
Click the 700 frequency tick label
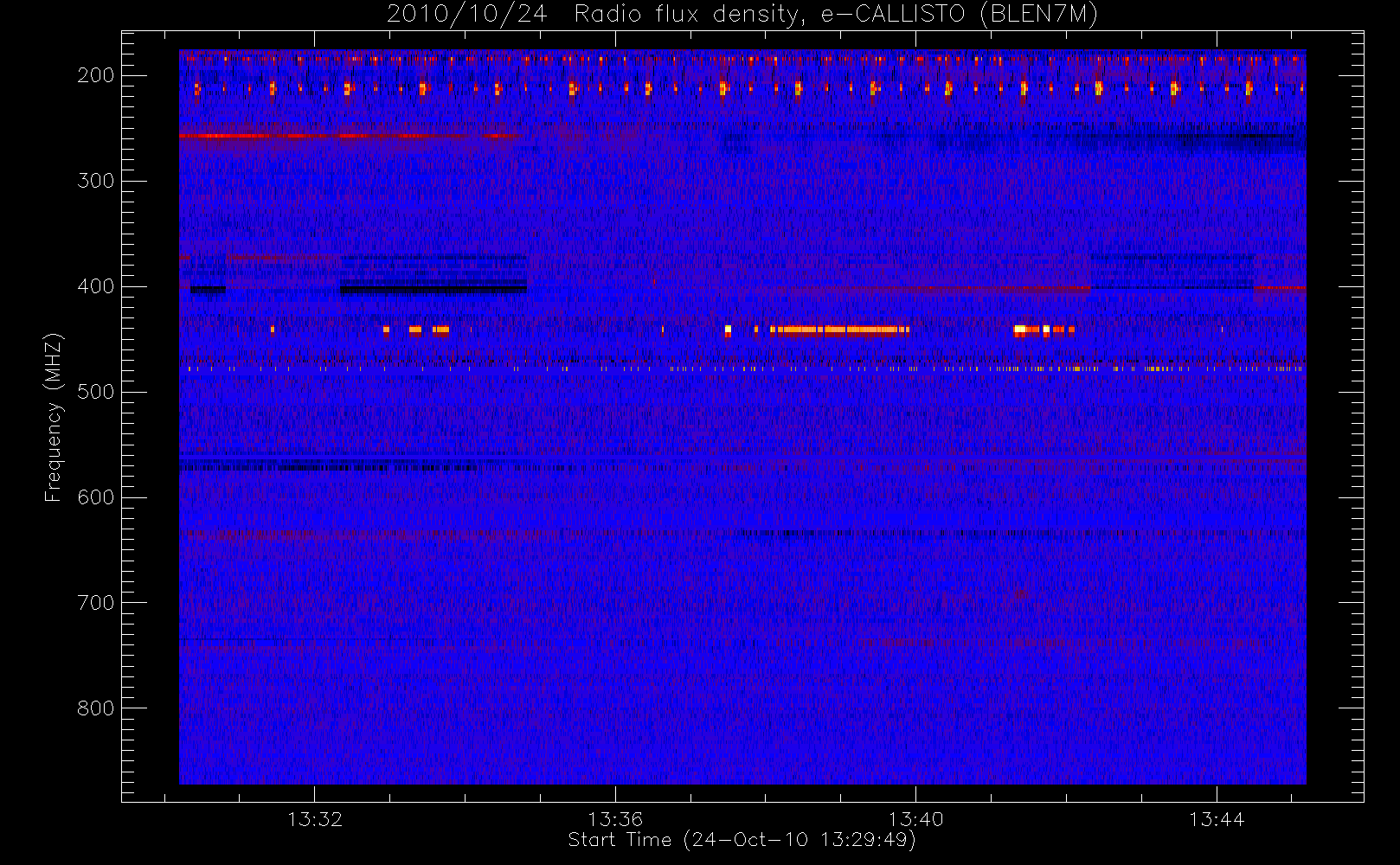coord(96,603)
